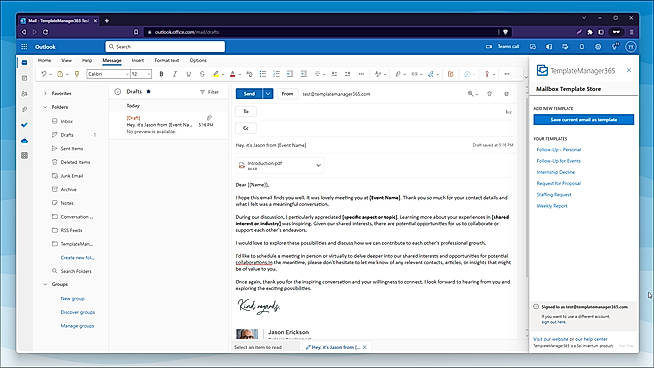This screenshot has width=654, height=368.
Task: Open ribbon overflow more options
Action: pos(507,74)
